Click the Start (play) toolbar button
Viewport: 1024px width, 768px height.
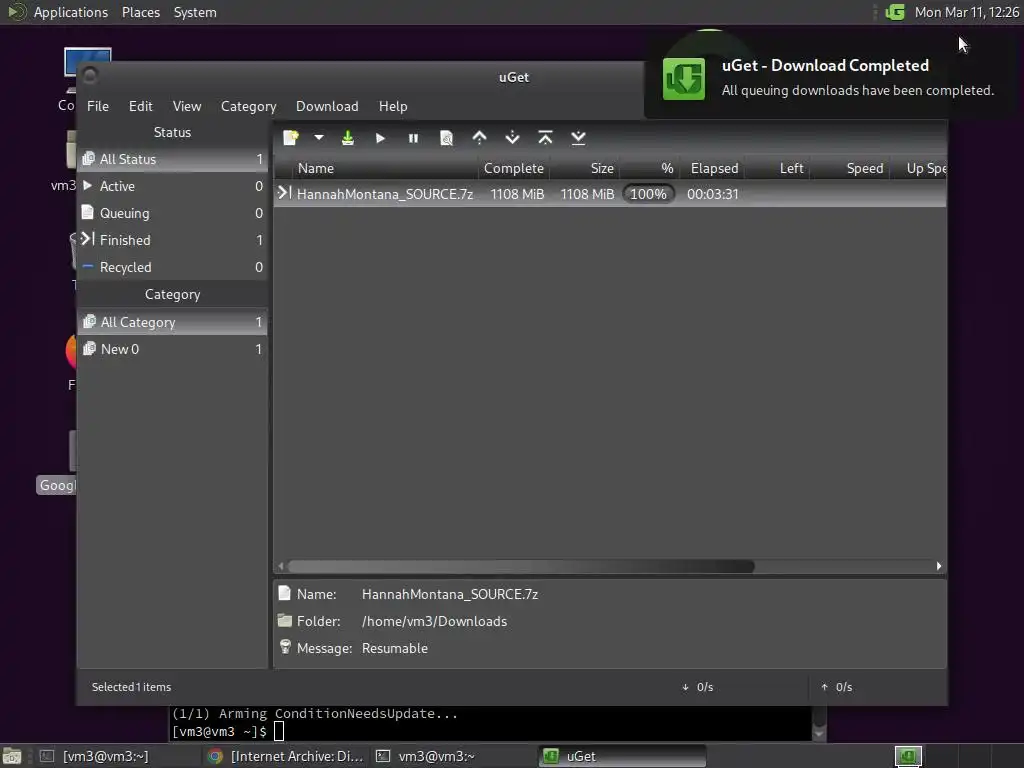pos(380,138)
